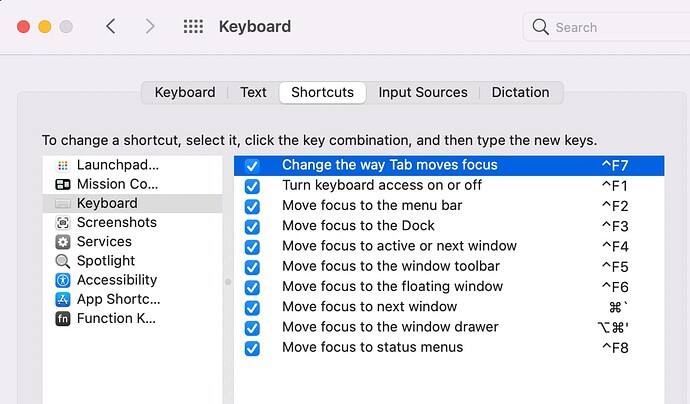Uncheck Move focus to next window
This screenshot has height=404, width=690.
[252, 307]
